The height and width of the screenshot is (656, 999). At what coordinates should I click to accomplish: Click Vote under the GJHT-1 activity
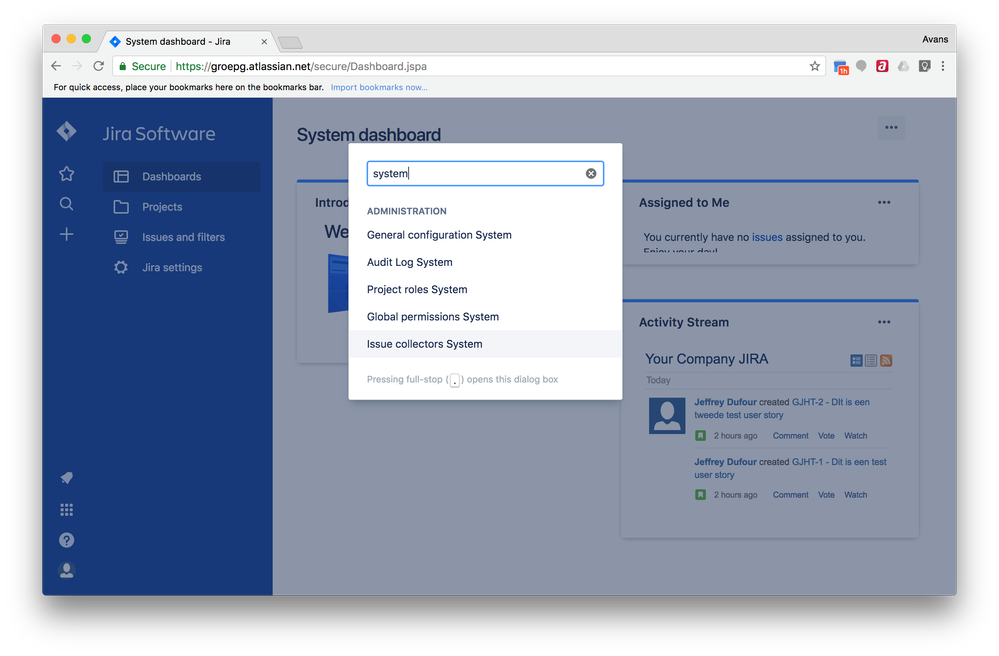tap(826, 495)
